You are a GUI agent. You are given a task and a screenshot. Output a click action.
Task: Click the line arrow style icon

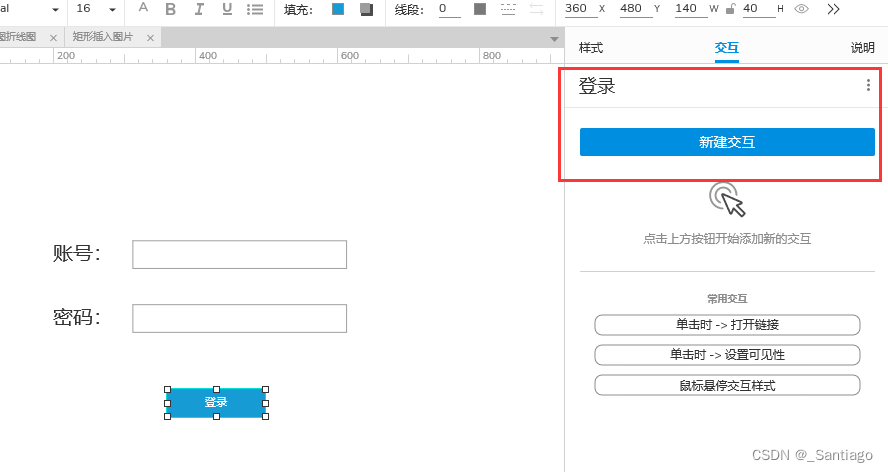pyautogui.click(x=536, y=9)
